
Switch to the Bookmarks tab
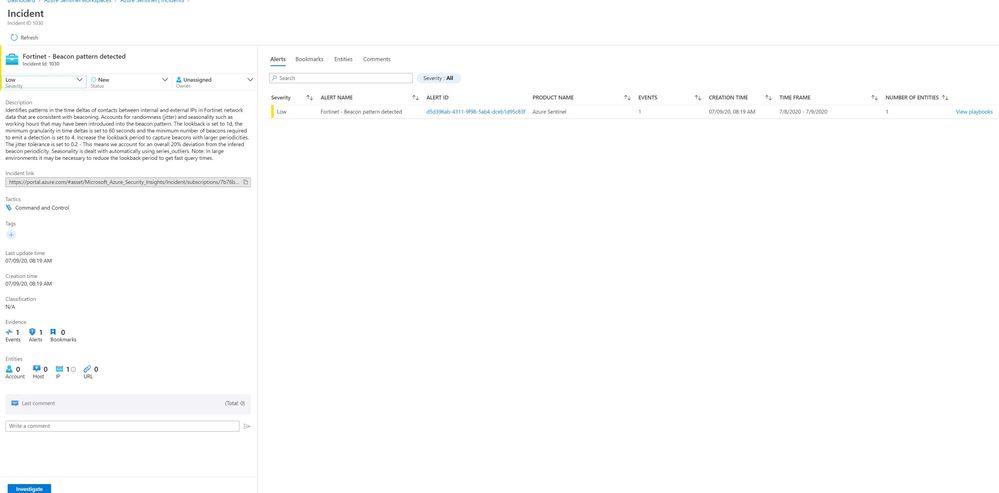click(x=309, y=59)
